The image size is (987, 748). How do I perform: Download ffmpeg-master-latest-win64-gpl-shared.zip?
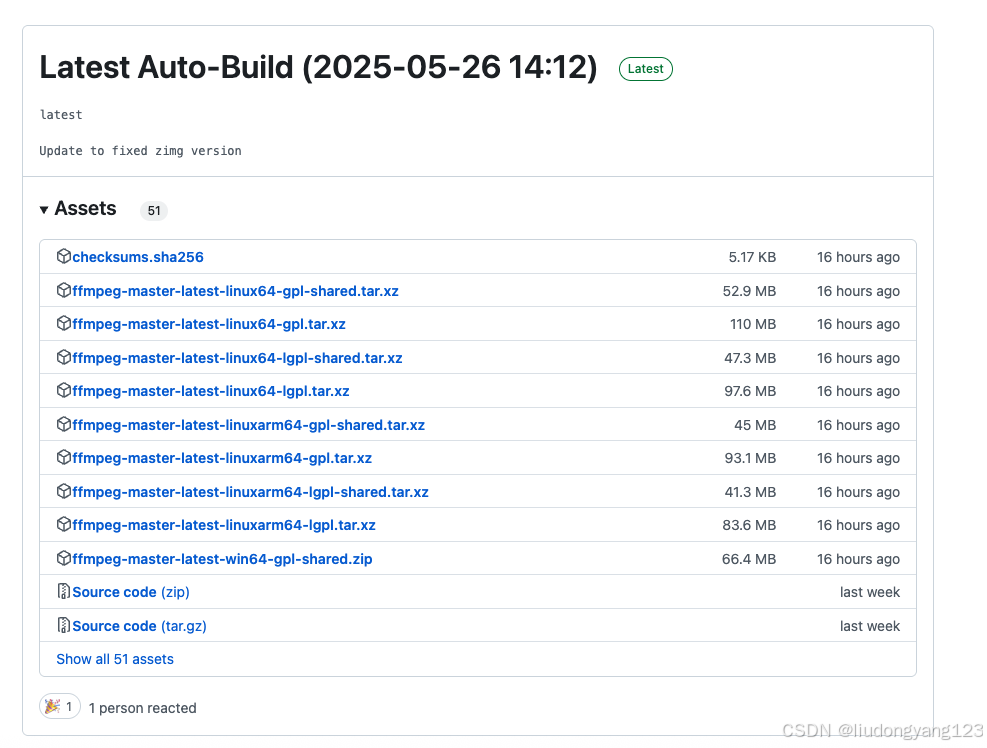click(x=222, y=559)
